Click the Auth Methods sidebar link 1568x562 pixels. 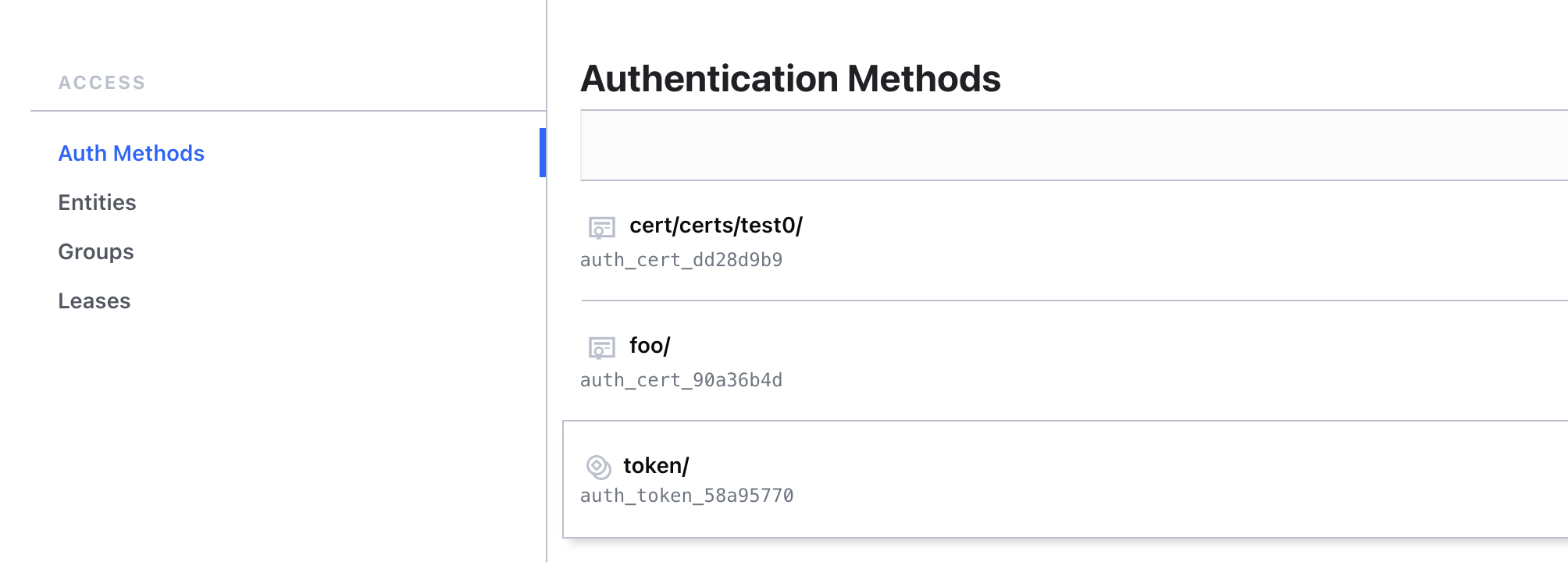click(130, 153)
